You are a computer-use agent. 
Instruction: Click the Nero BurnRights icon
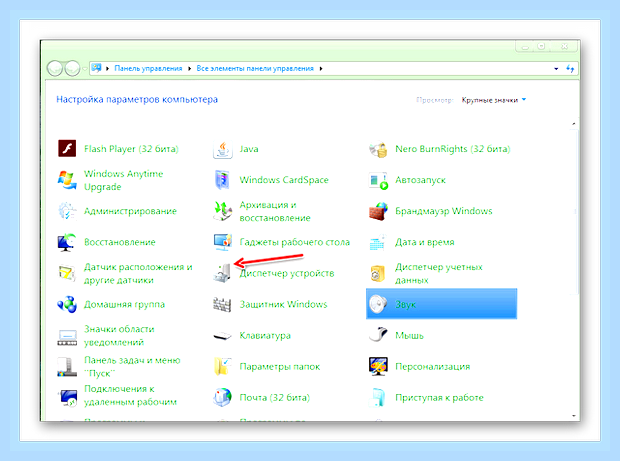point(378,149)
